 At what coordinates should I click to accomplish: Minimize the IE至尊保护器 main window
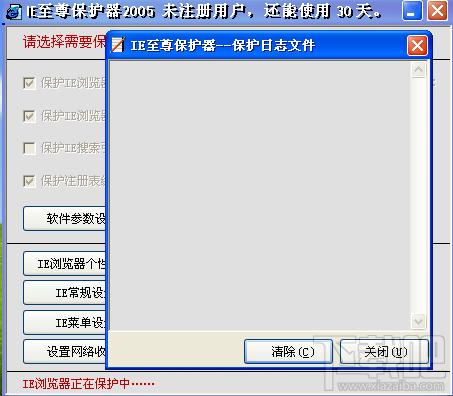click(412, 11)
